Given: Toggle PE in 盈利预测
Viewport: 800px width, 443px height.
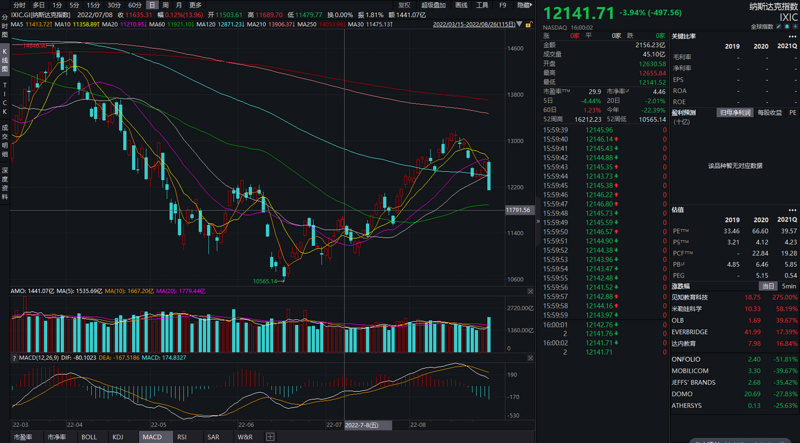Looking at the screenshot, I should 792,112.
